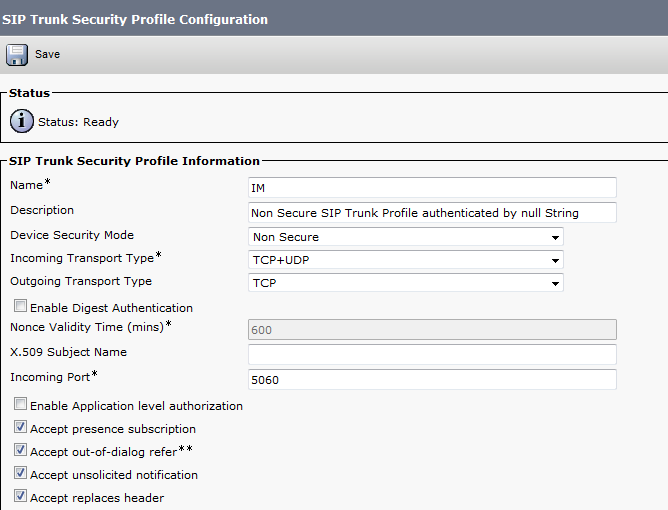Click the Nonce Validity Time field
The width and height of the screenshot is (668, 510).
(x=431, y=330)
